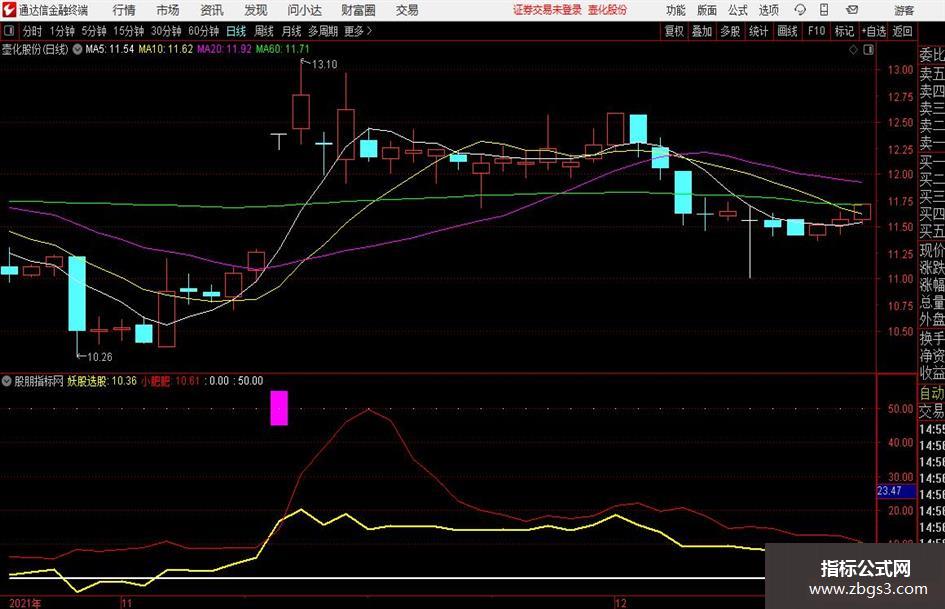Switch to 月线 monthly period

click(291, 31)
